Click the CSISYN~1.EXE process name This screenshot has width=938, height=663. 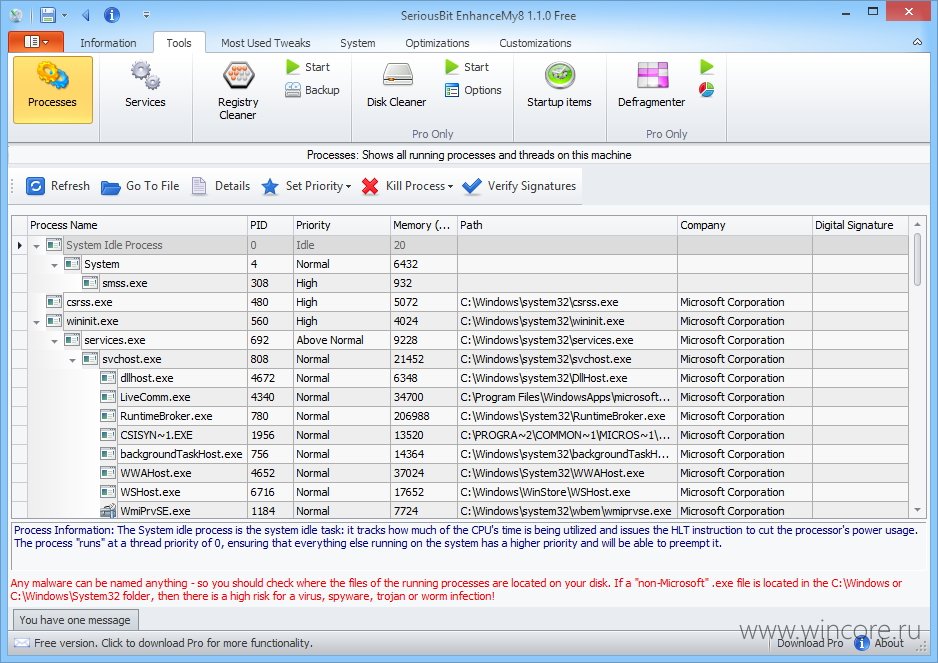(x=156, y=435)
